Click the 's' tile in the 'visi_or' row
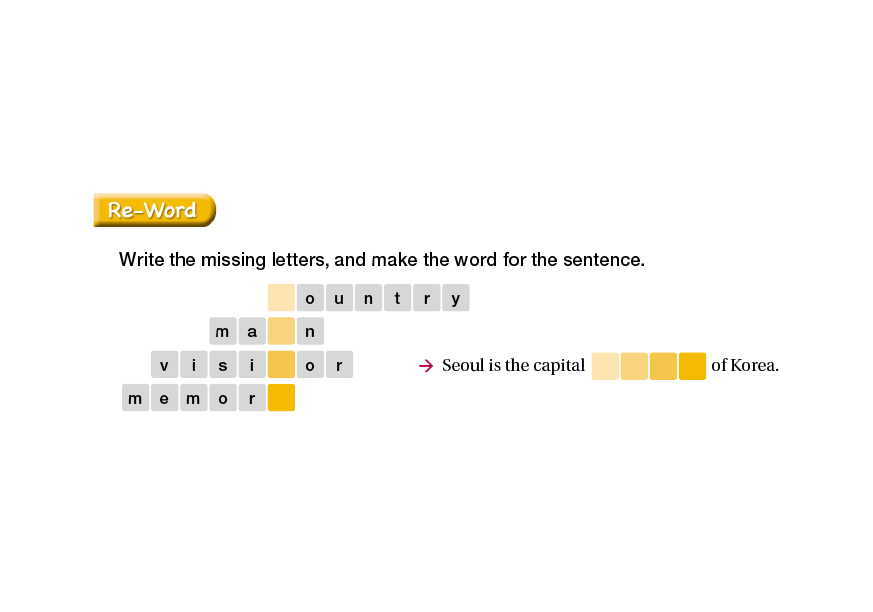This screenshot has width=873, height=612. tap(222, 365)
